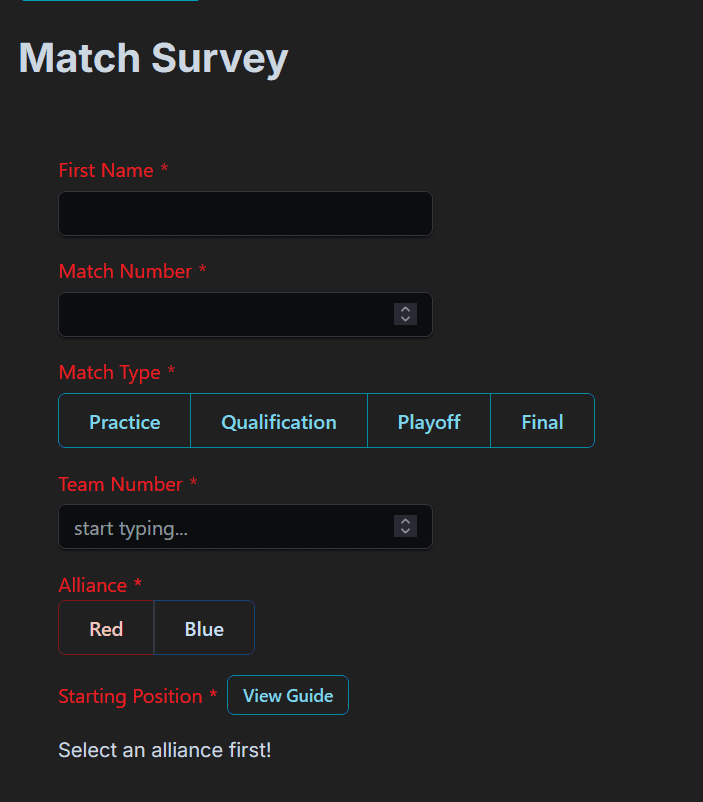Select Practice as the match type

[124, 420]
